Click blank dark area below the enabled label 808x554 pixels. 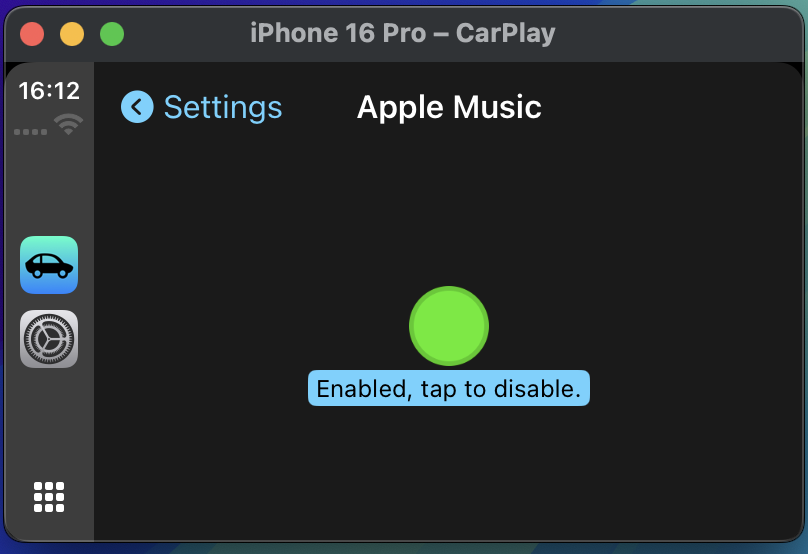pyautogui.click(x=449, y=472)
